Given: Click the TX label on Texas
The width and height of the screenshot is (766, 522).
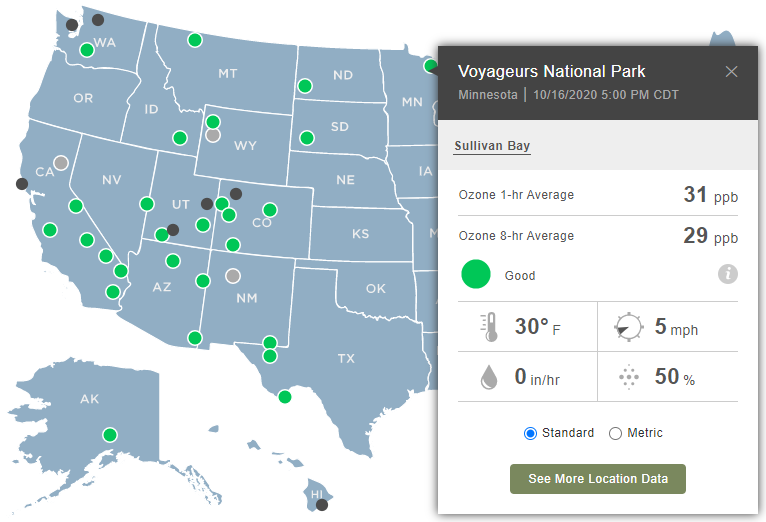Looking at the screenshot, I should 346,358.
